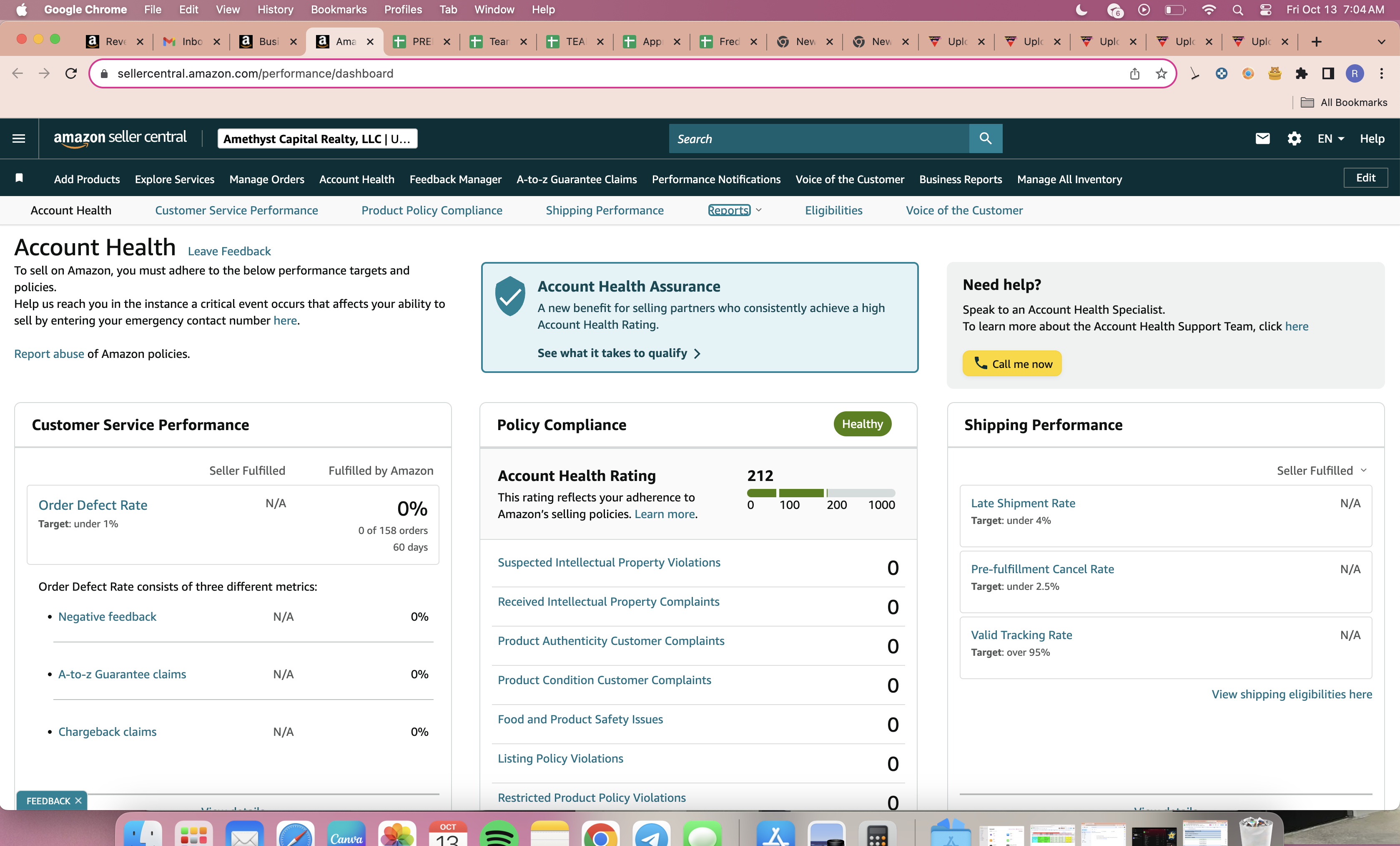Open the Eligibilities tab

833,210
